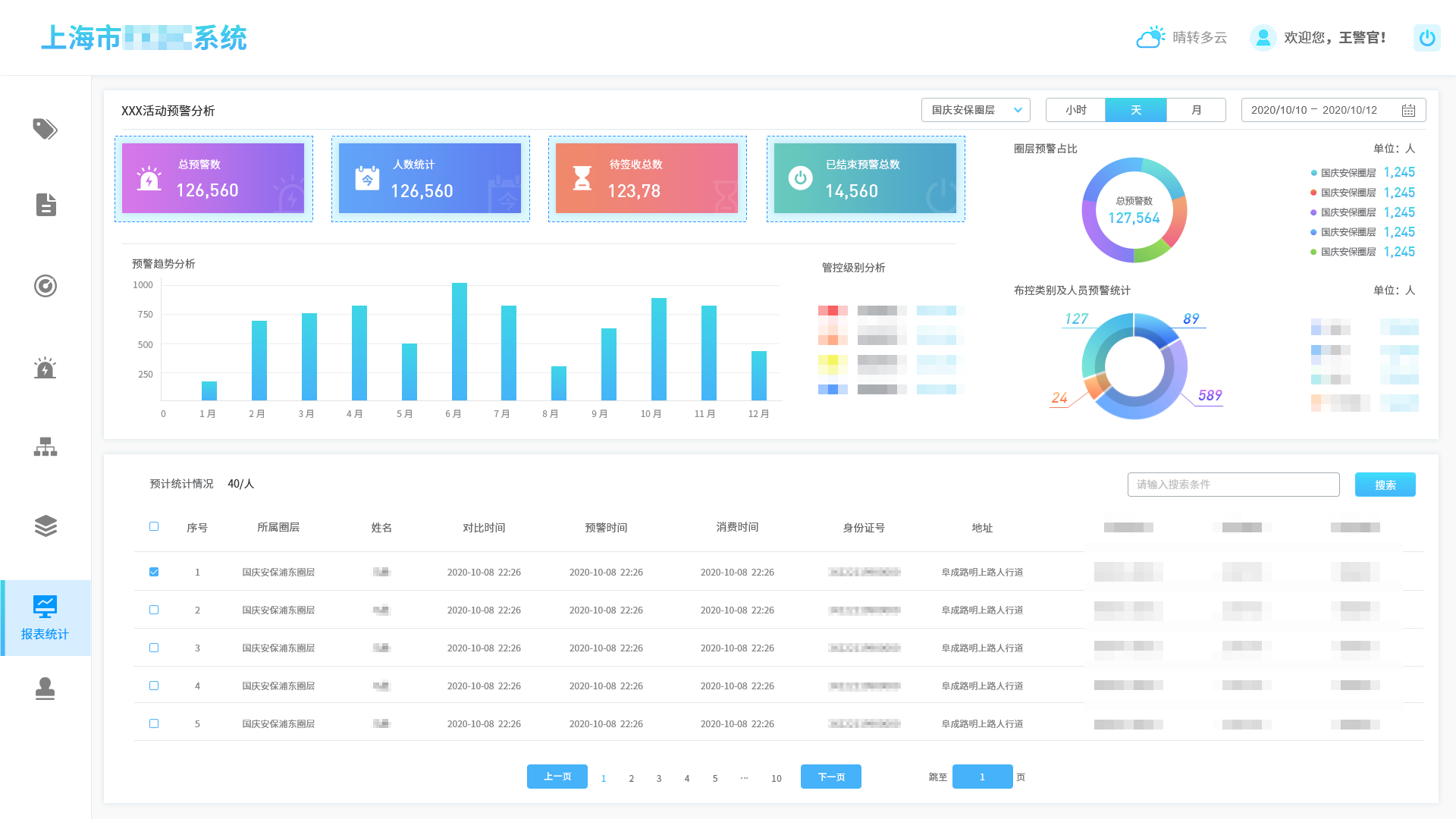This screenshot has width=1456, height=819.
Task: Click the 1月 bar in trend chart
Action: pyautogui.click(x=209, y=391)
